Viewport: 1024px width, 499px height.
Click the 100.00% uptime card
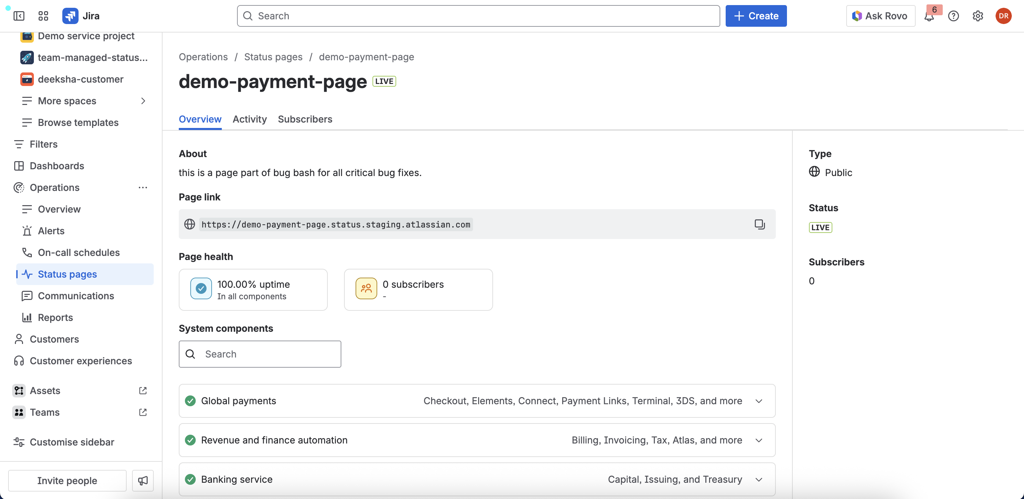253,289
